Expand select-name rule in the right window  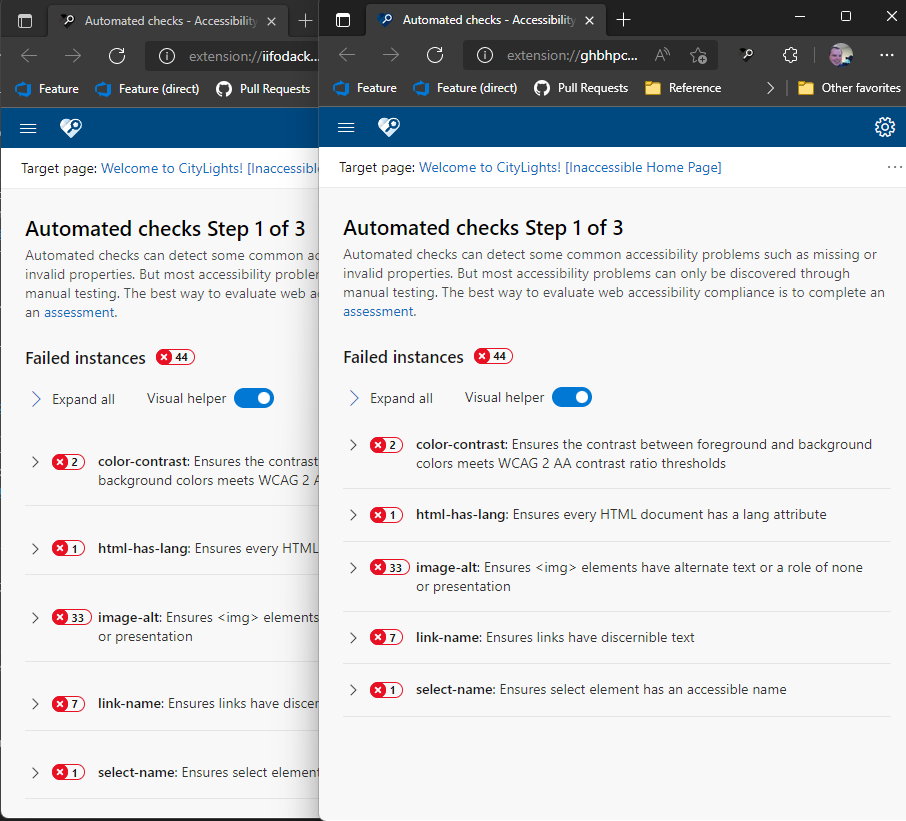pyautogui.click(x=353, y=690)
